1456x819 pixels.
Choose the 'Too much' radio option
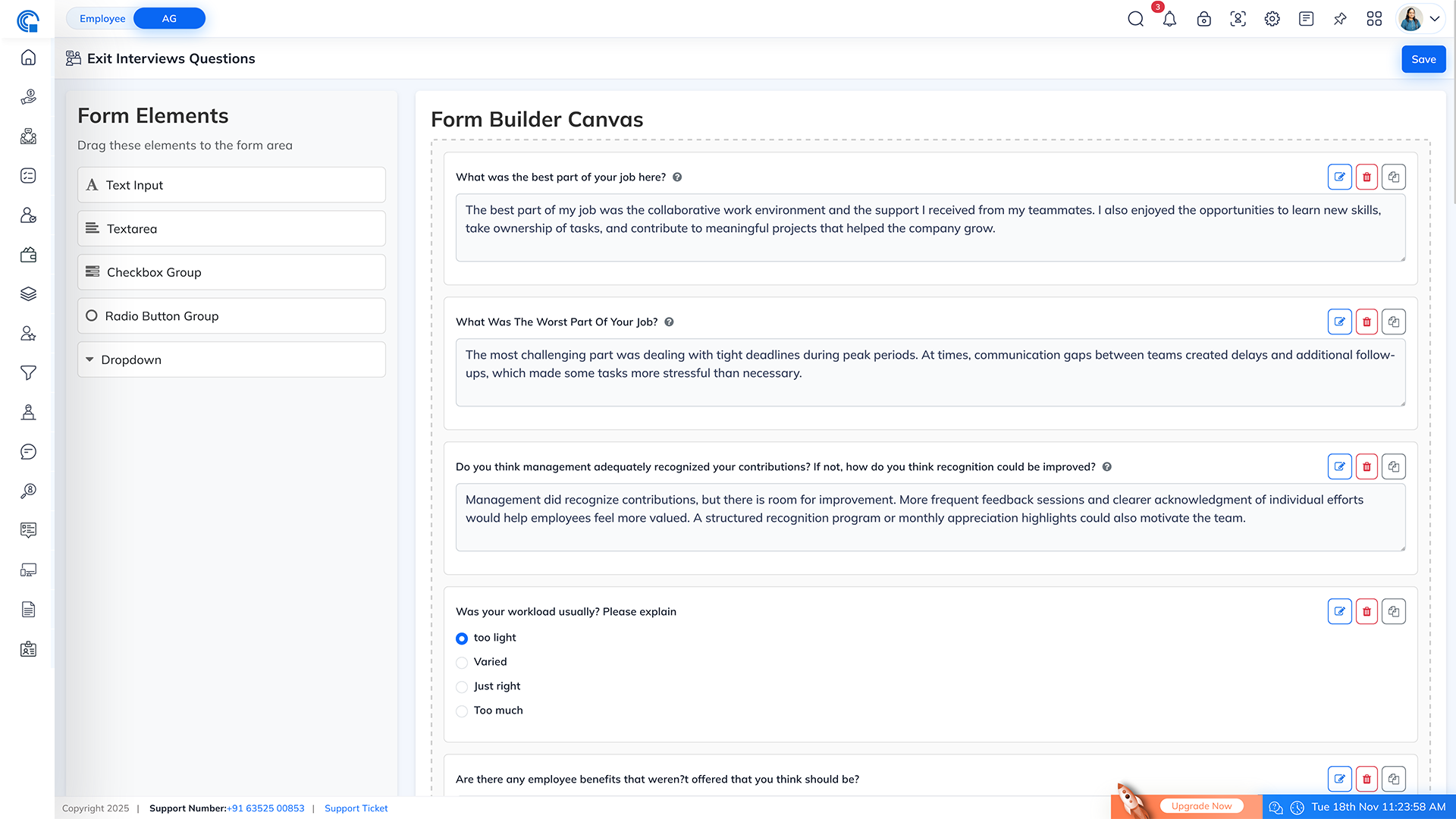pos(462,711)
